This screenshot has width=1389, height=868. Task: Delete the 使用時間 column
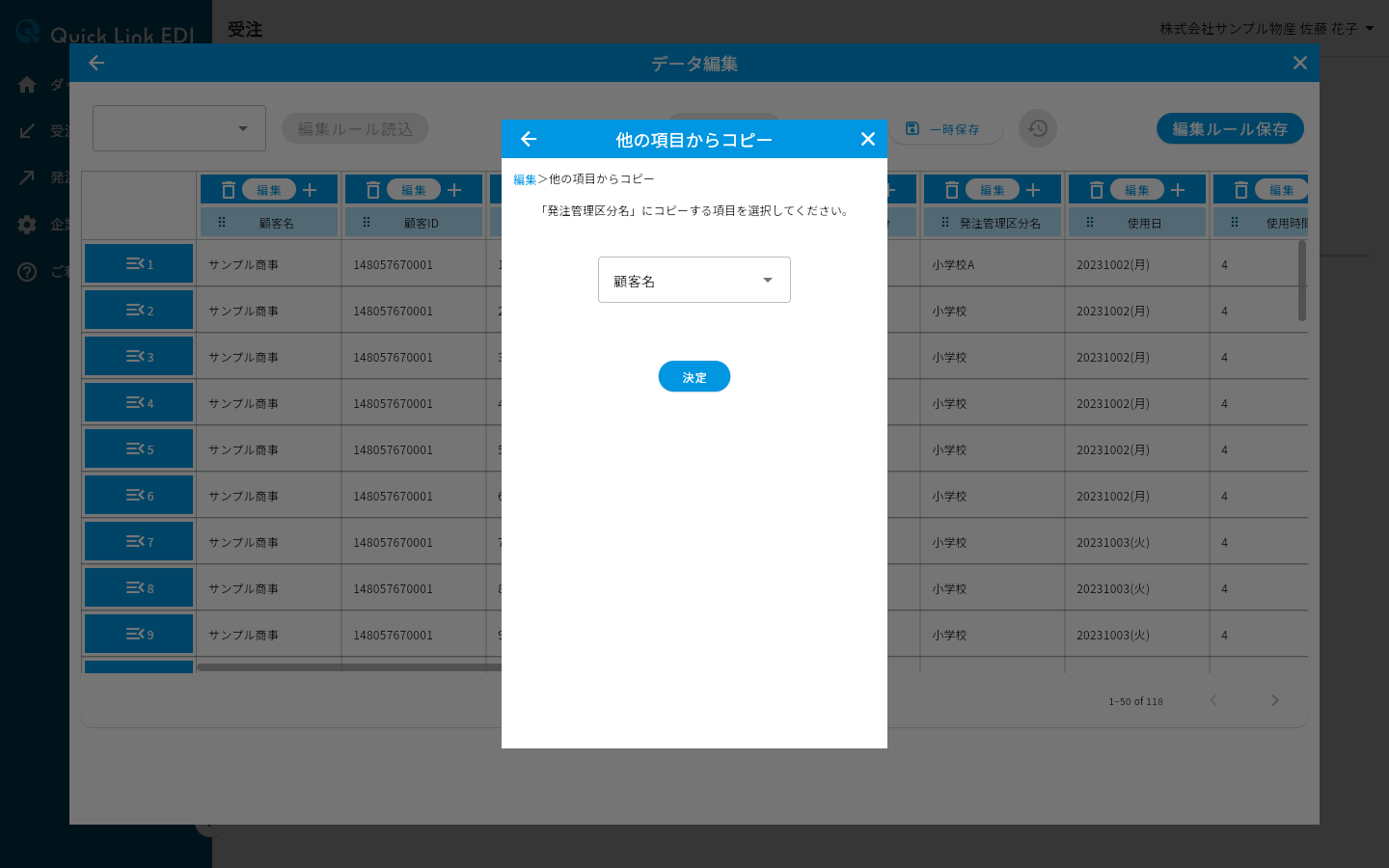click(1241, 190)
